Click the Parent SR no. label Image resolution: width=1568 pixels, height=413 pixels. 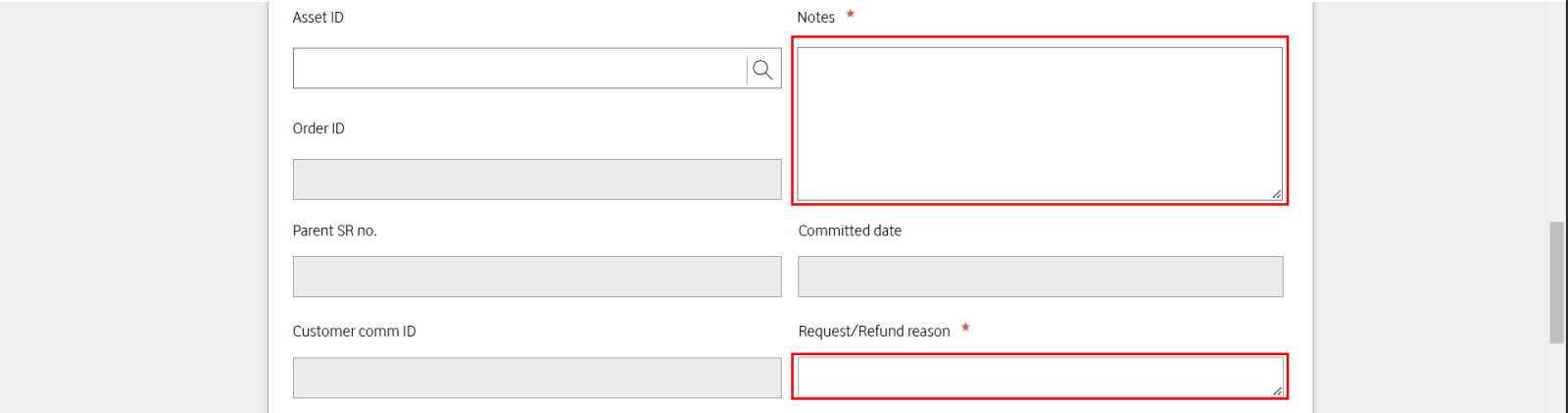tap(334, 231)
